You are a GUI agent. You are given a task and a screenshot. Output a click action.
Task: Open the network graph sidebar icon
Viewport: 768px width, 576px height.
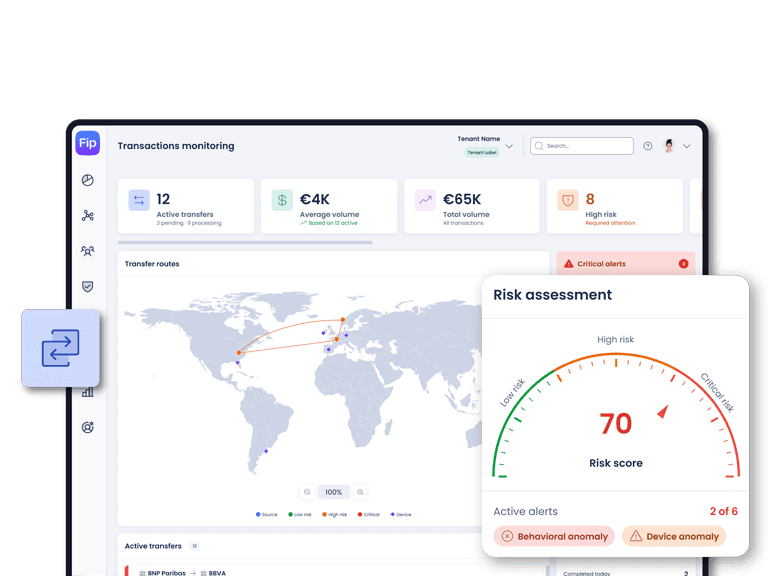point(88,216)
